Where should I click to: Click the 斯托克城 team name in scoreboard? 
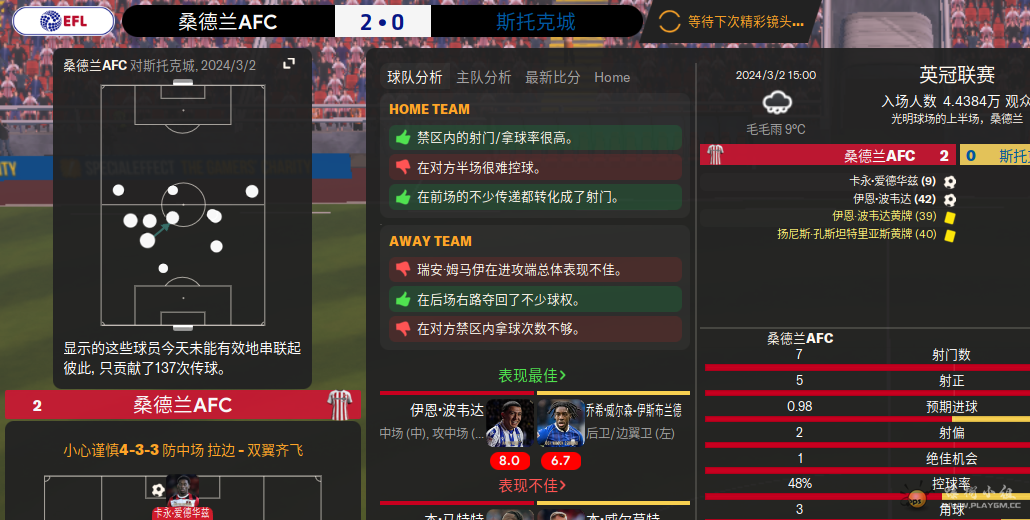[535, 22]
